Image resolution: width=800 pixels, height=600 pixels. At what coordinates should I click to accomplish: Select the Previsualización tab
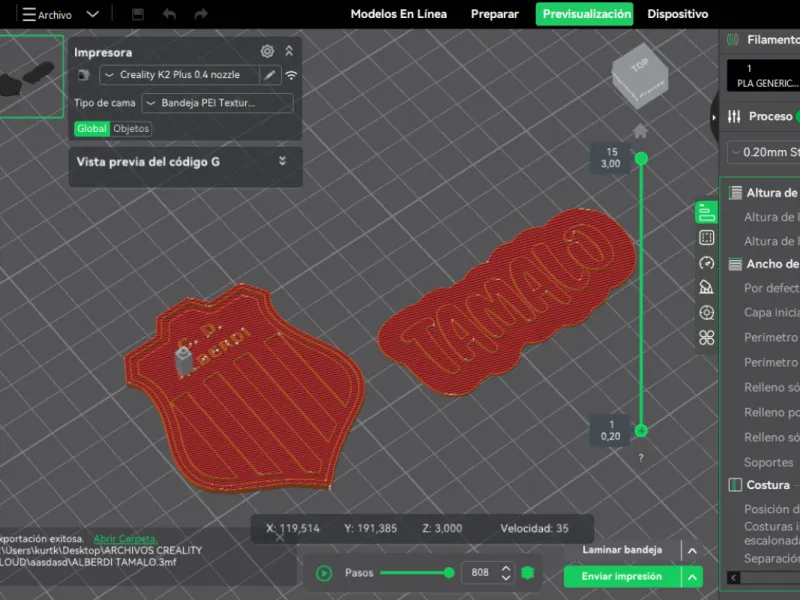(x=586, y=14)
